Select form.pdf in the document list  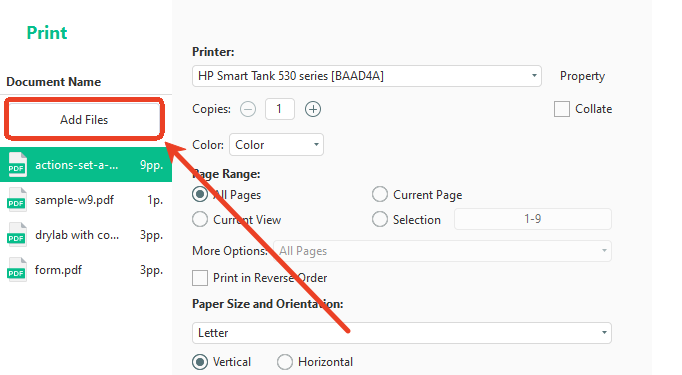[x=86, y=270]
